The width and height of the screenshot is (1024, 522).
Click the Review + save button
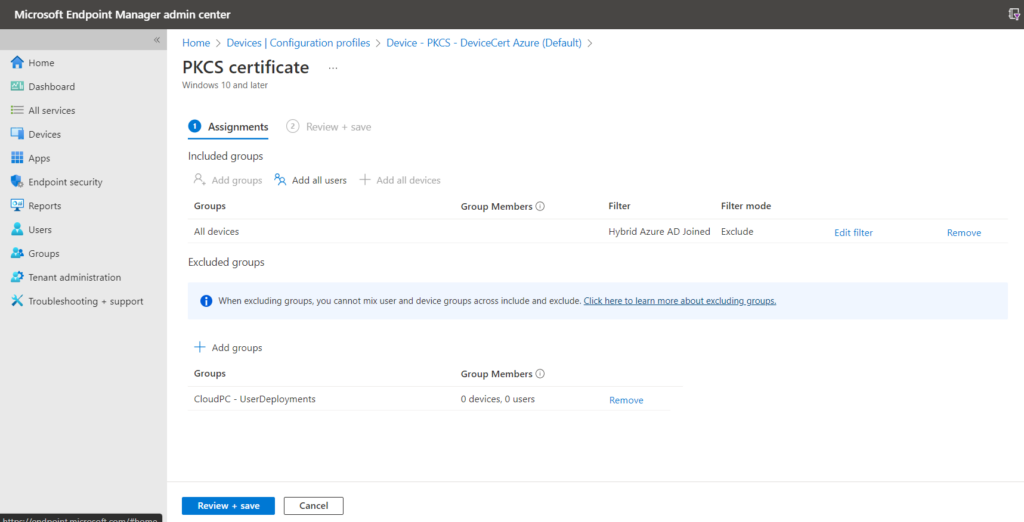tap(229, 506)
